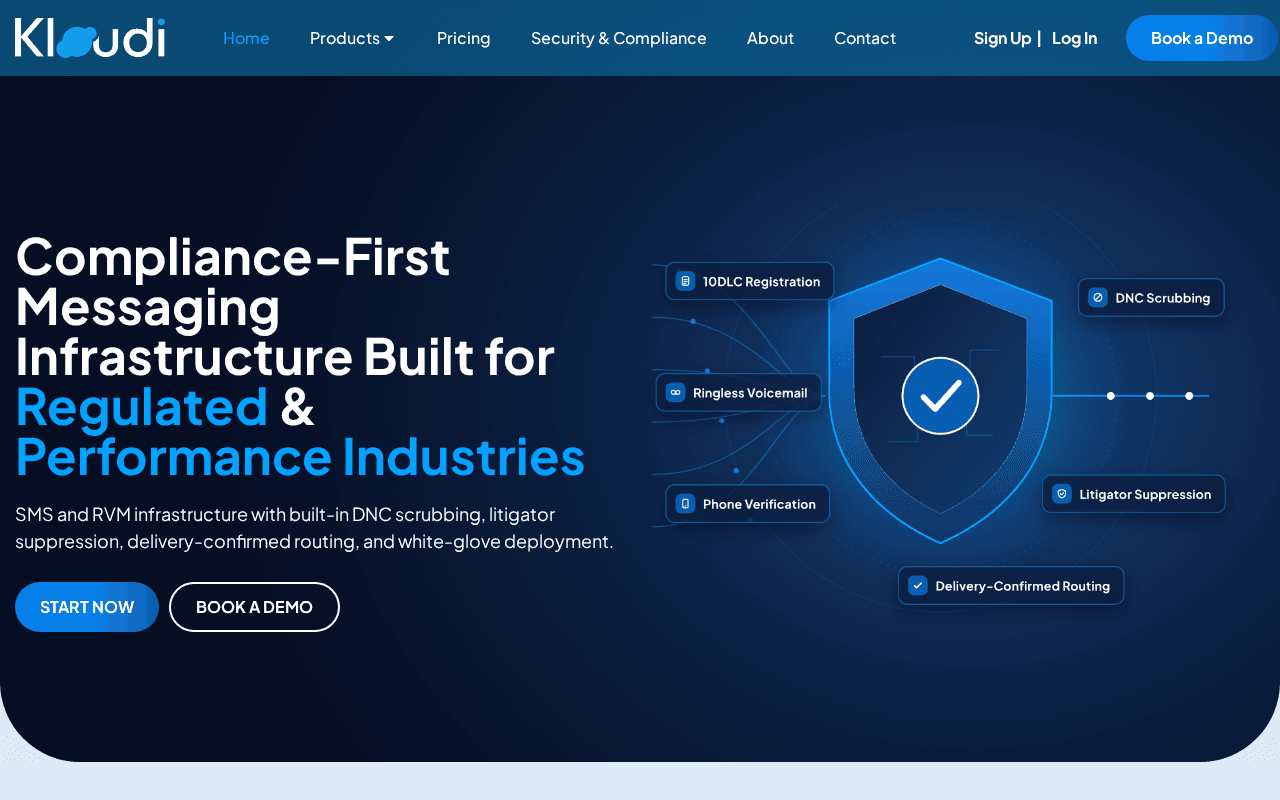
Task: Click the "Litigator Suppression" label
Action: (x=1145, y=495)
